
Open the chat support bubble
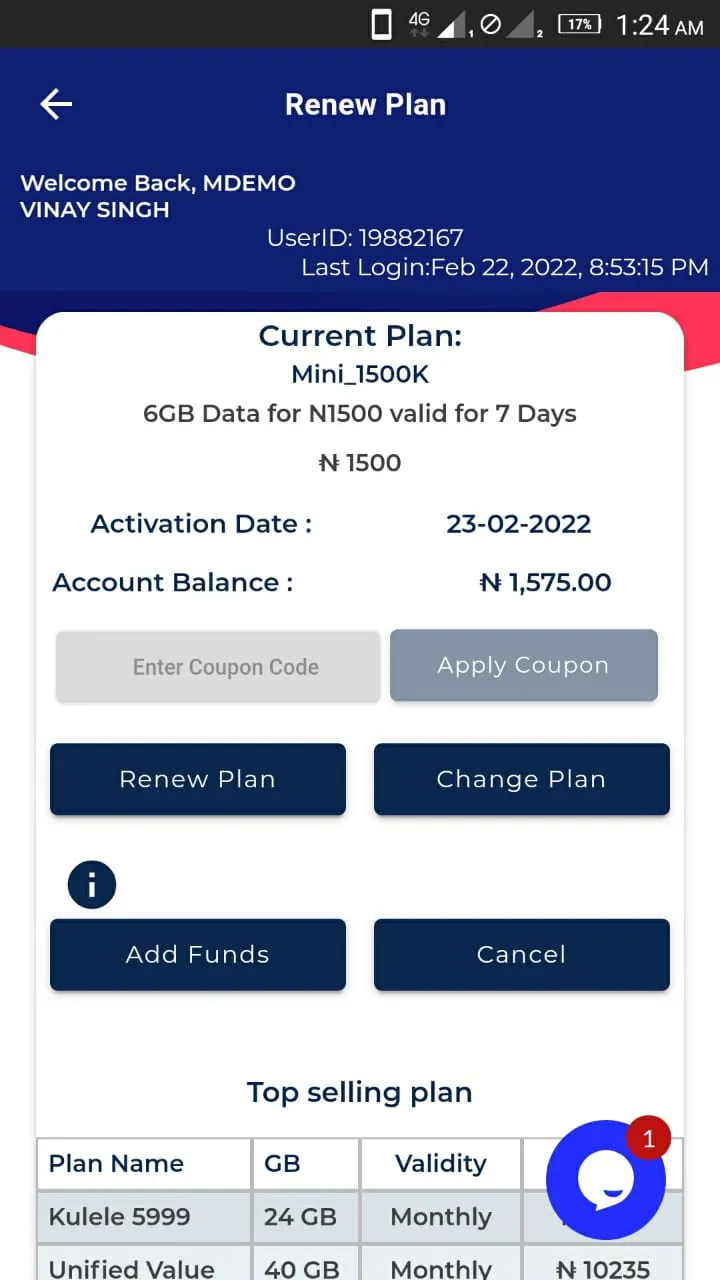coord(606,1180)
